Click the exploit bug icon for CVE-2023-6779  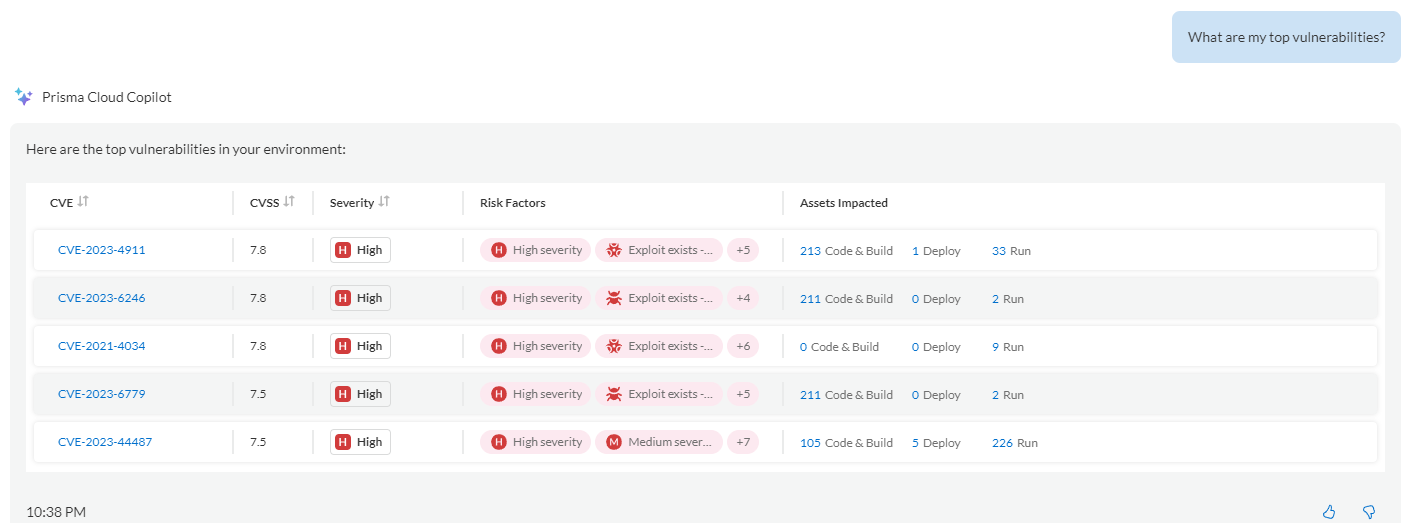[x=614, y=394]
